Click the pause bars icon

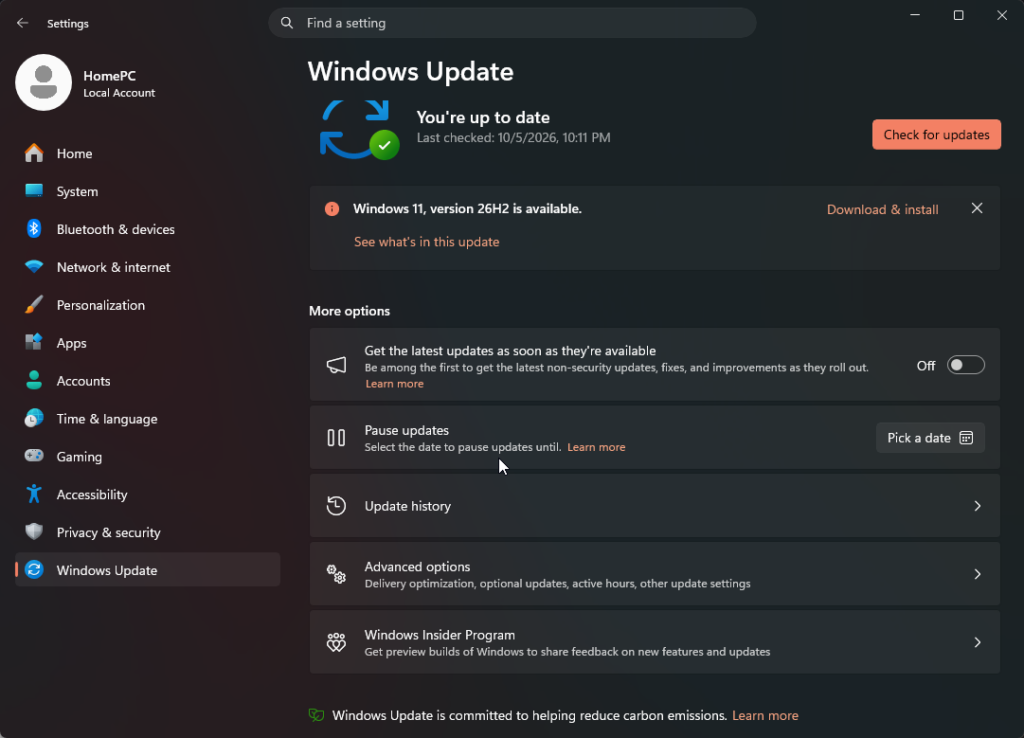coord(336,438)
